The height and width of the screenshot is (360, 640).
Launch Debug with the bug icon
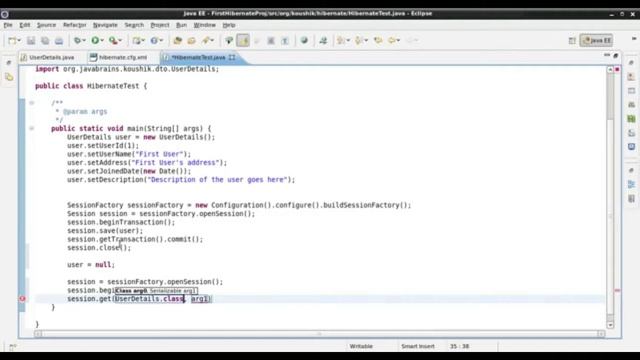(x=77, y=40)
